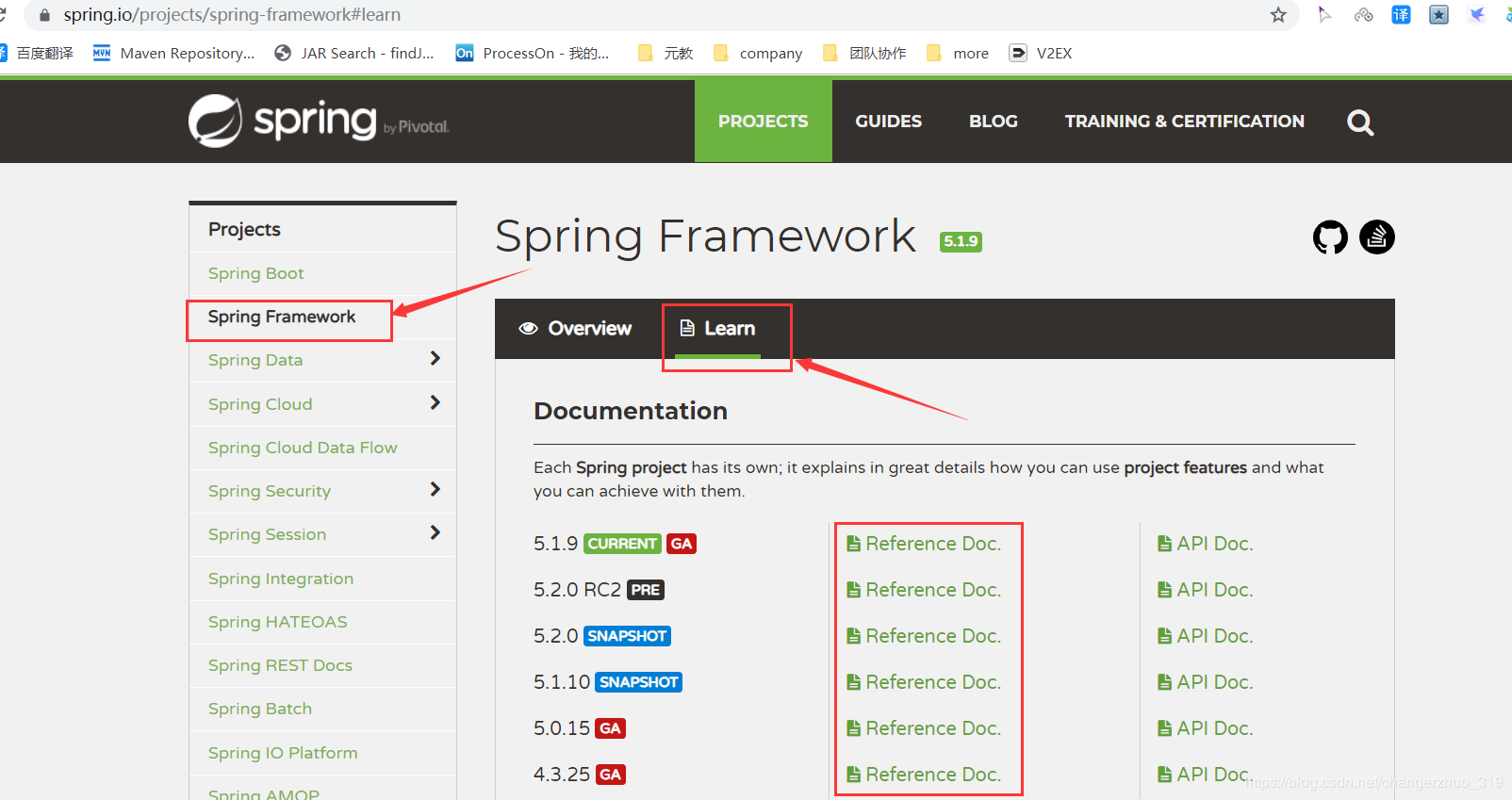Expand Spring Session submenu arrow
Screen dimensions: 1512x800
pos(435,532)
